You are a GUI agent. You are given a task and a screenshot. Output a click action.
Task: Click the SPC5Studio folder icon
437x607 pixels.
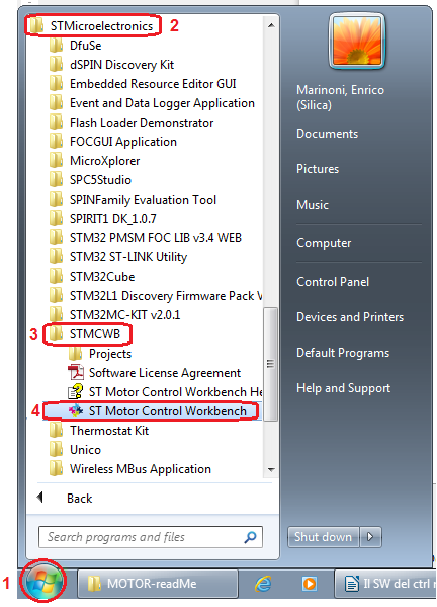point(57,180)
